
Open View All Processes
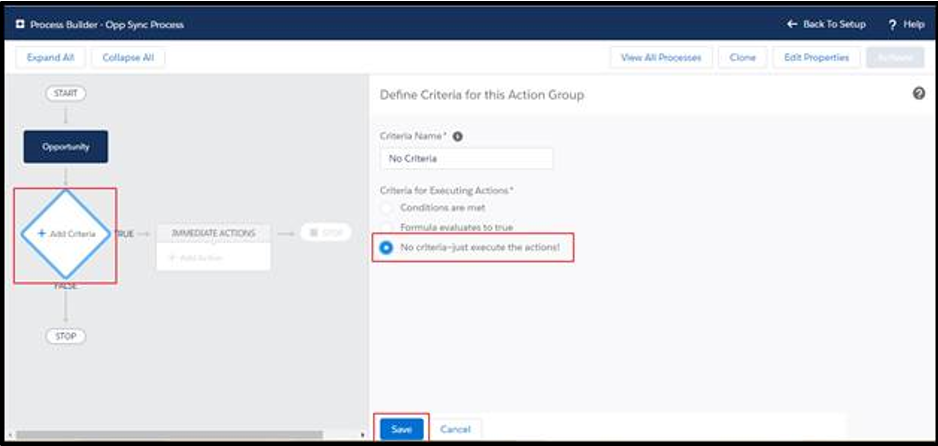point(660,57)
